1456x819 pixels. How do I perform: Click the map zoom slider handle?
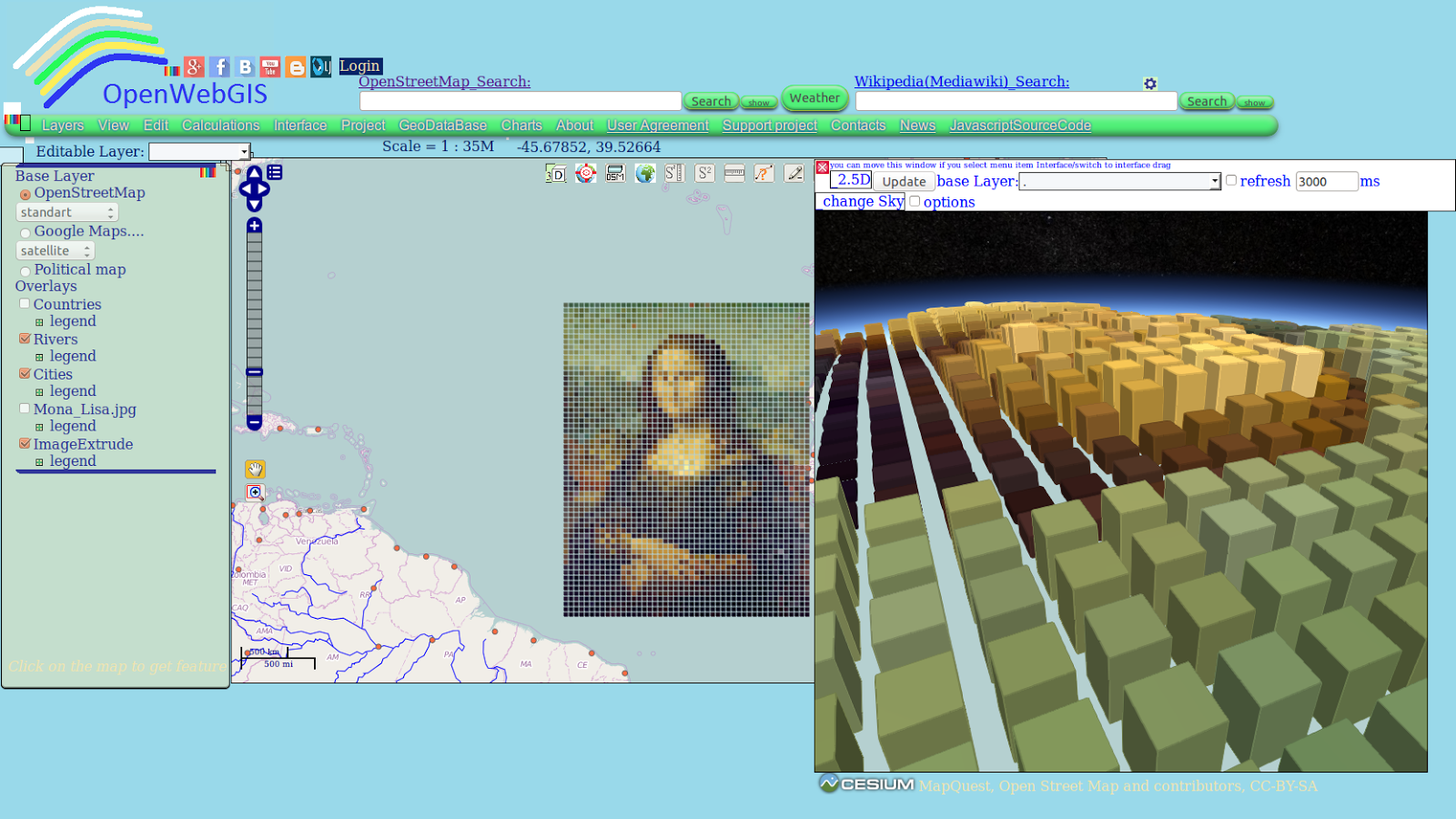(255, 372)
